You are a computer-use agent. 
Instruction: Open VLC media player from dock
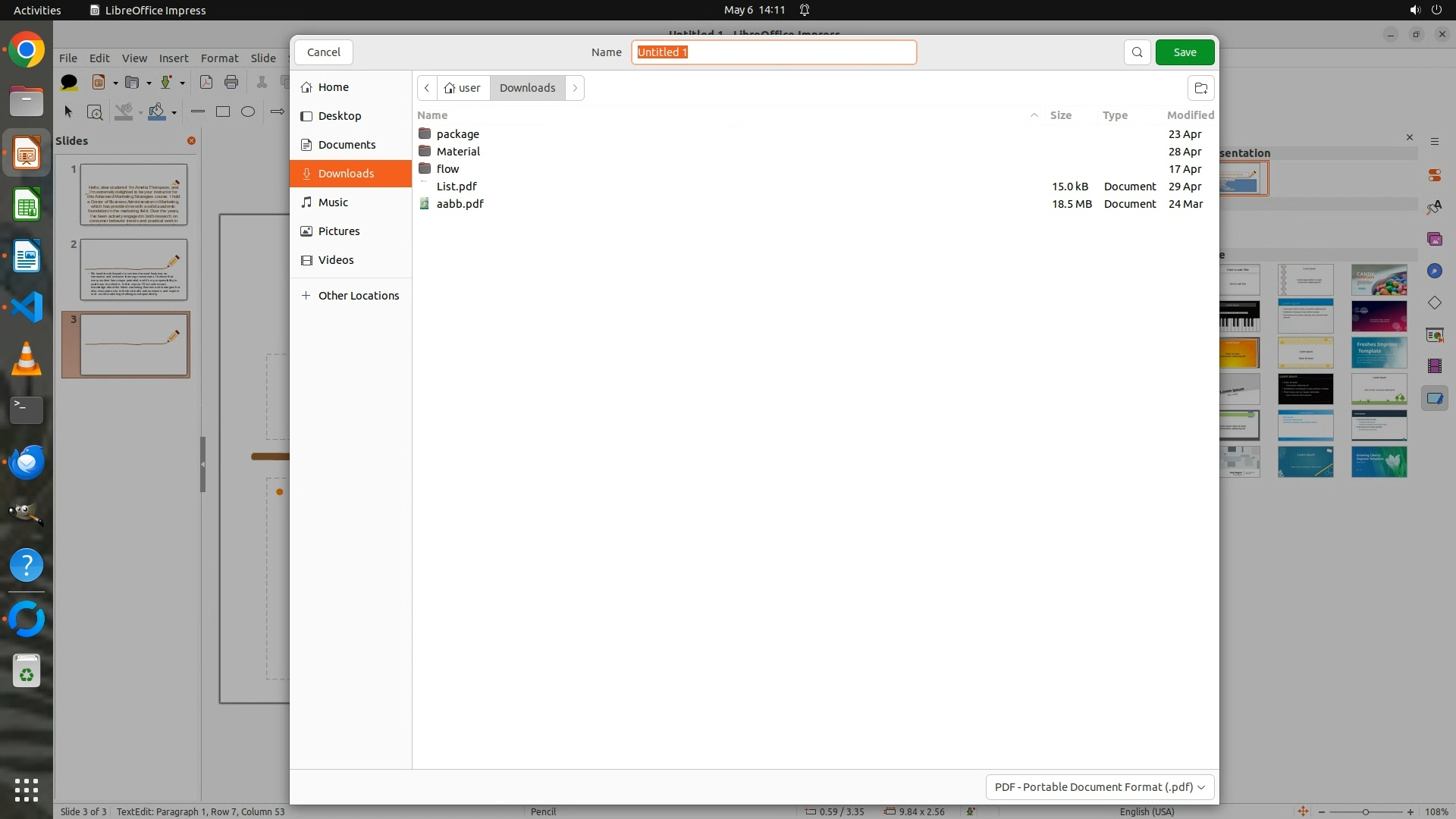click(x=27, y=359)
